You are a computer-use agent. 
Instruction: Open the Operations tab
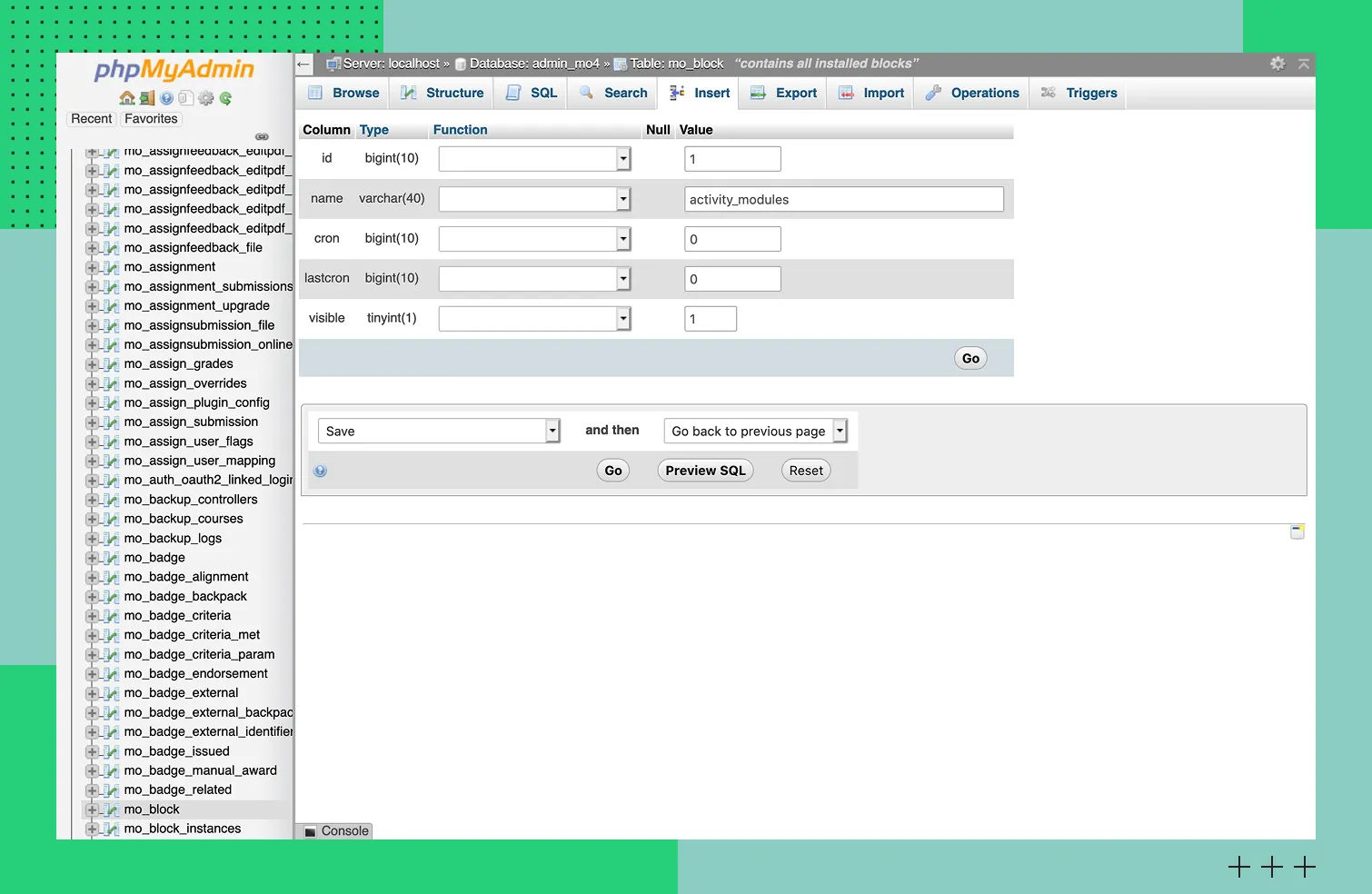coord(972,93)
